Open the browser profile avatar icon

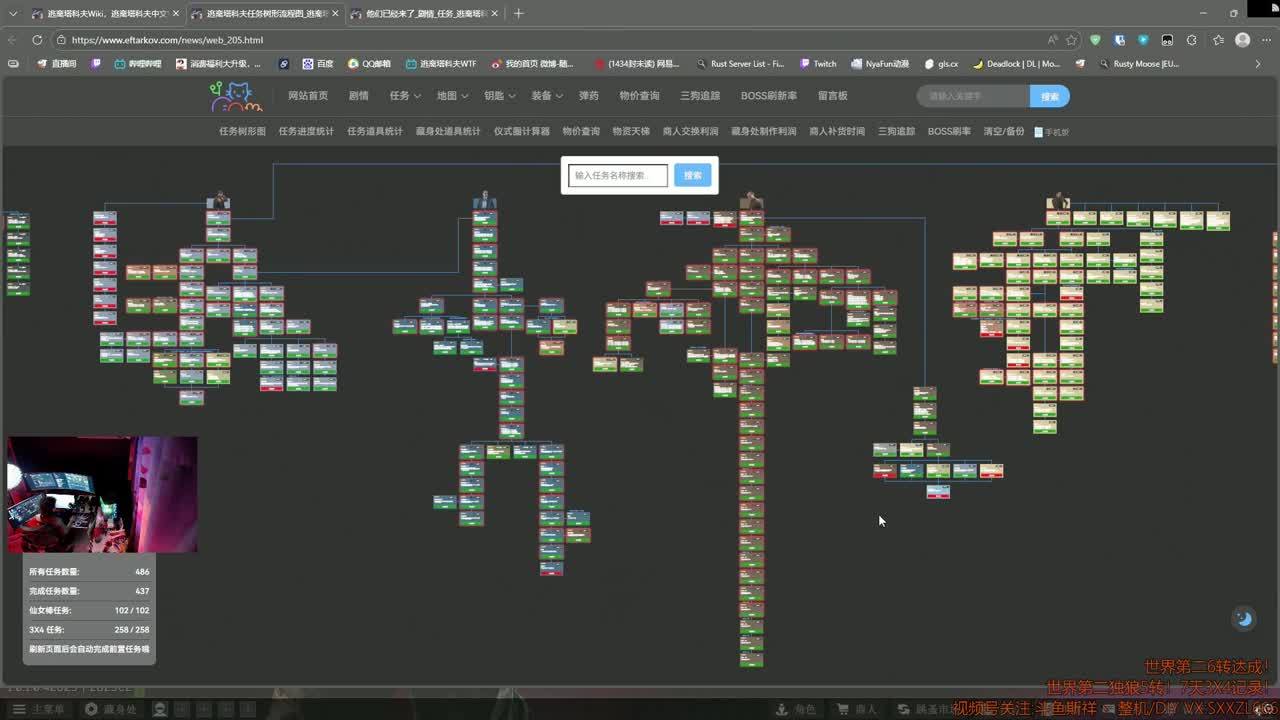coord(1242,40)
